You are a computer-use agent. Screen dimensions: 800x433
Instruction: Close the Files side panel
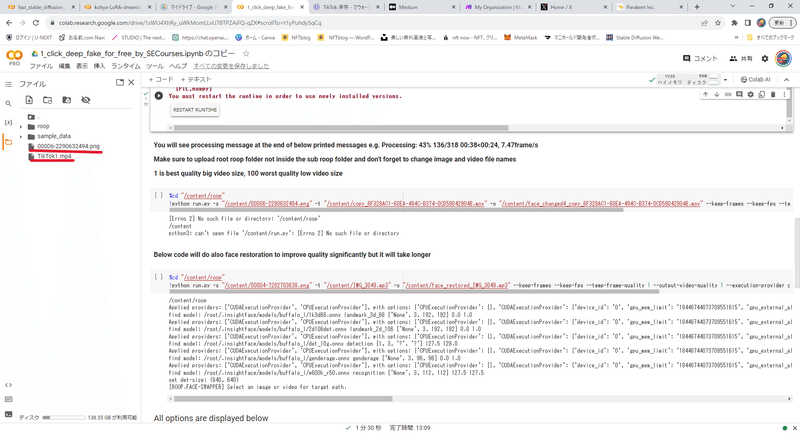(x=131, y=82)
